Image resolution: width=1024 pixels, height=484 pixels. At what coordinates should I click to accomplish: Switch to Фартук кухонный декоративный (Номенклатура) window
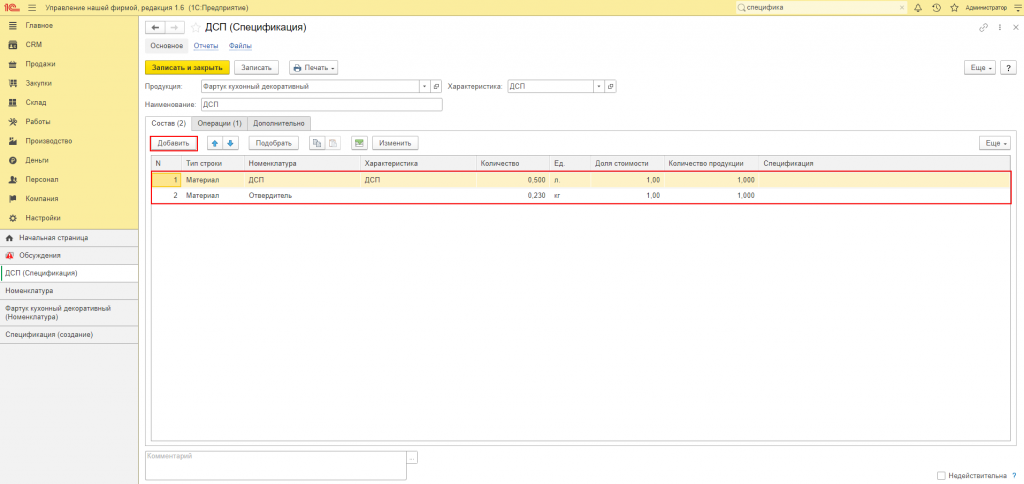click(69, 312)
